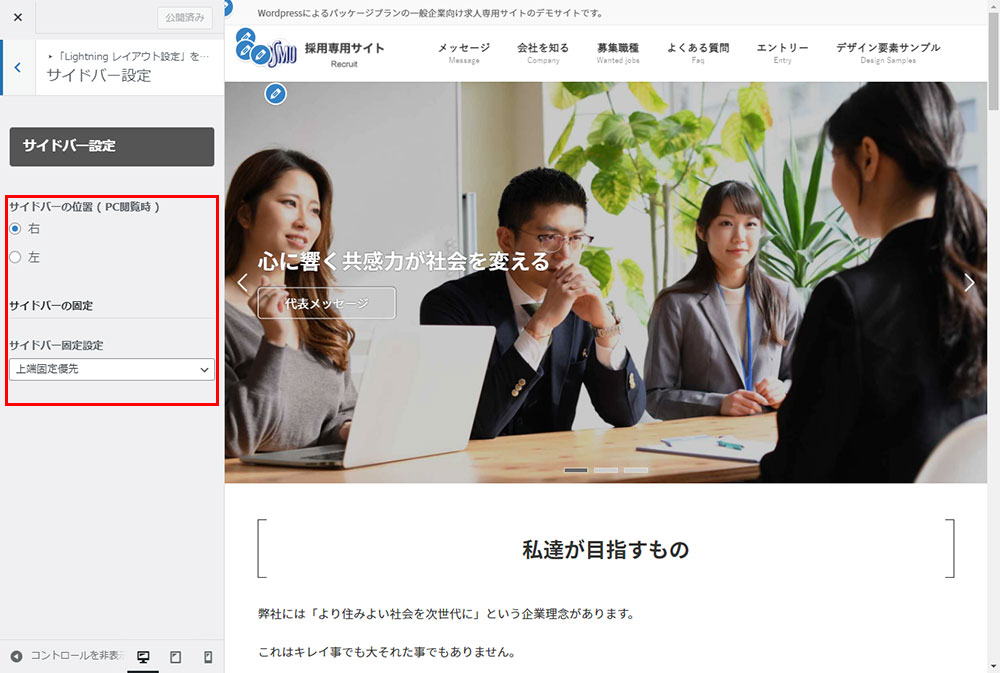Viewport: 1000px width, 673px height.
Task: Select 左 for sidebar position
Action: tap(15, 257)
